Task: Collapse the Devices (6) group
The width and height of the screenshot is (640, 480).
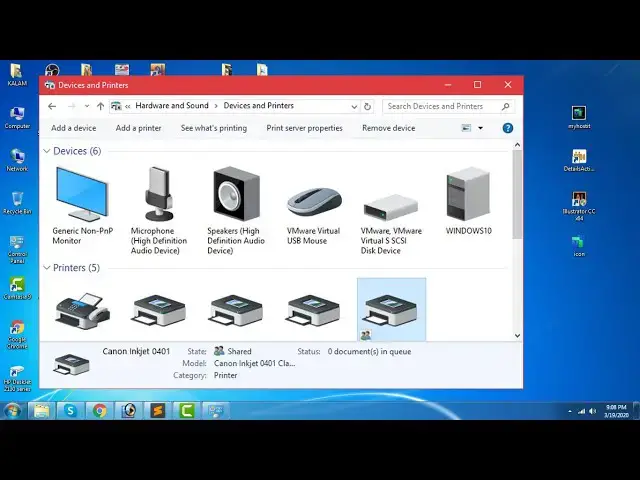Action: pyautogui.click(x=47, y=151)
